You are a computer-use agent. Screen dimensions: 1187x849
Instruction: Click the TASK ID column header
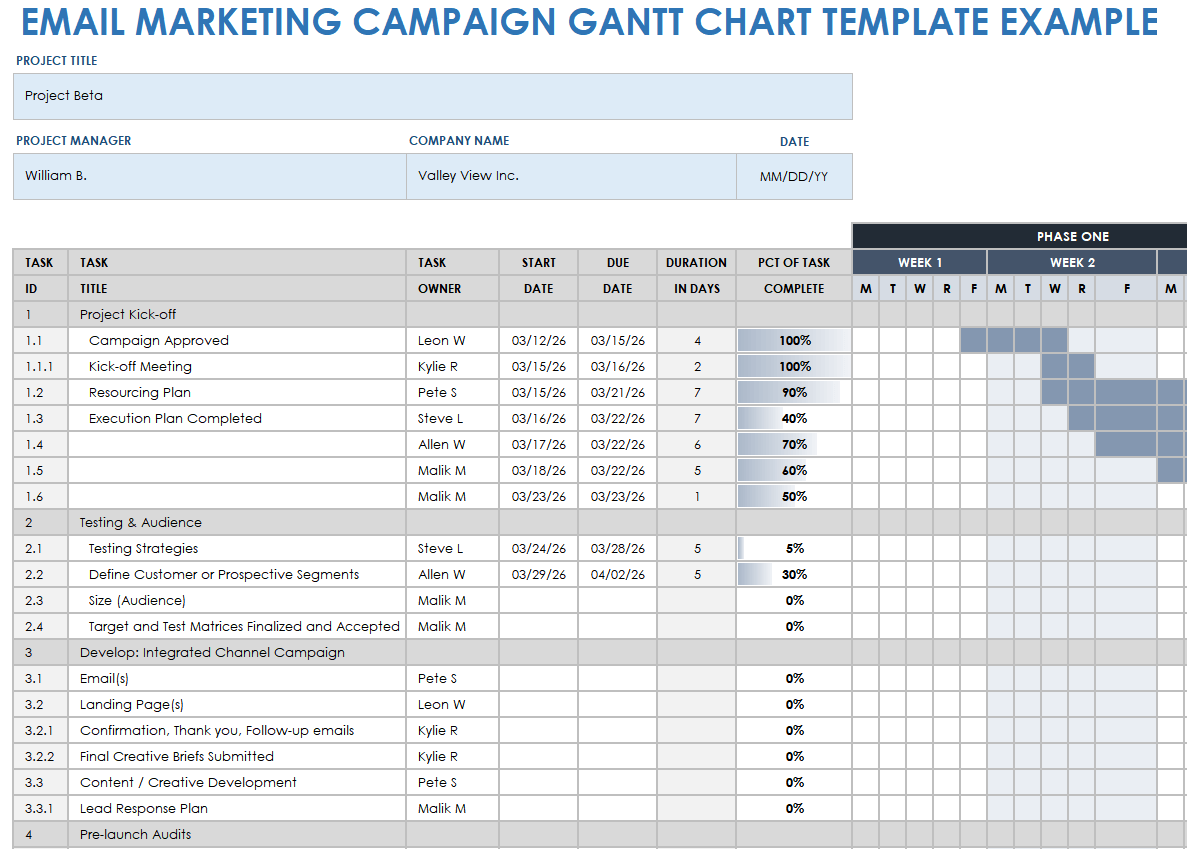coord(39,275)
